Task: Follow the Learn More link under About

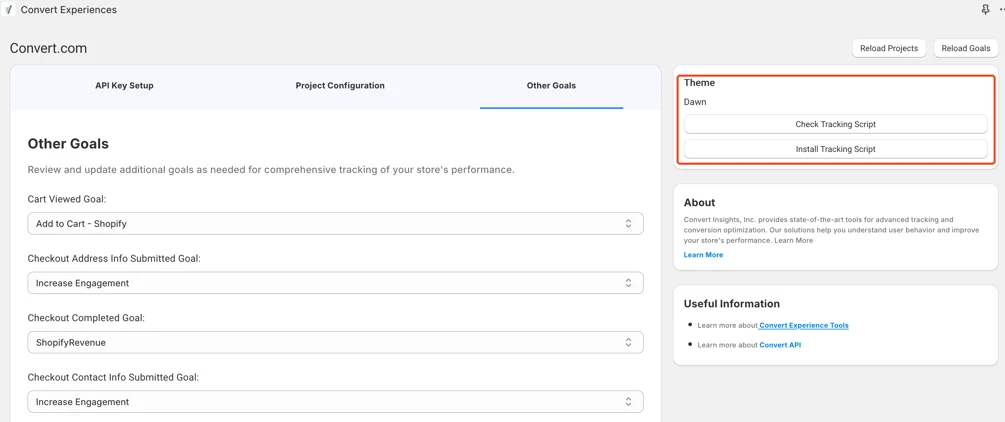Action: 703,255
